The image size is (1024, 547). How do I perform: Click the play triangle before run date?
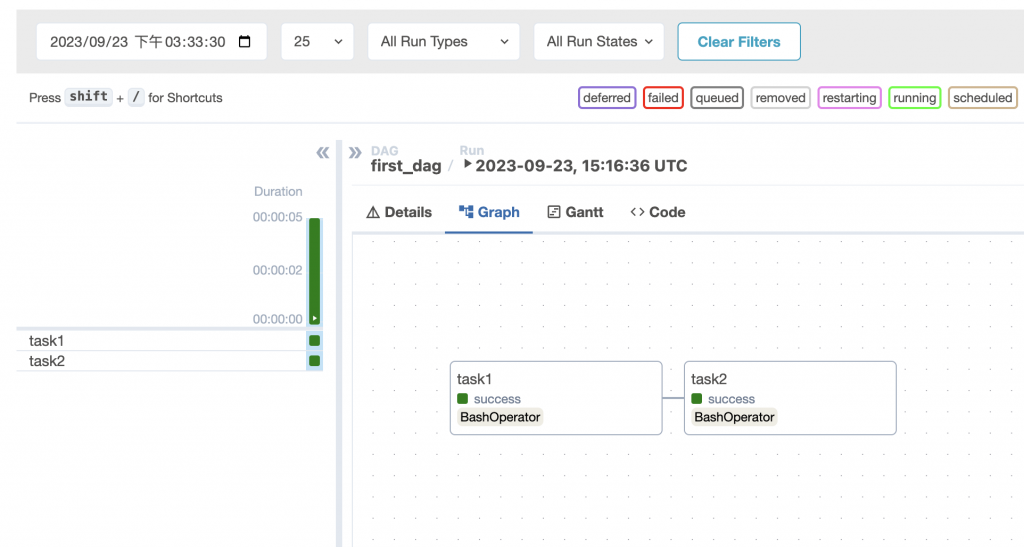[x=468, y=164]
